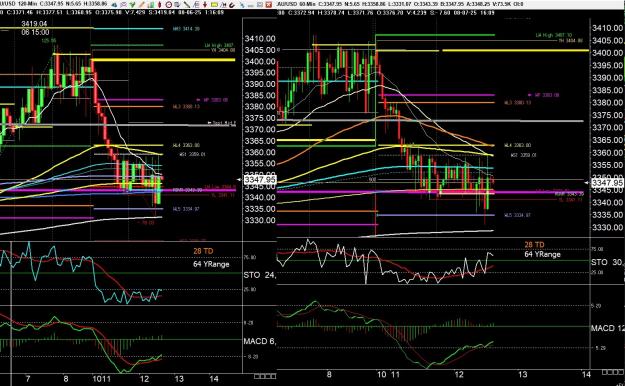The image size is (625, 386).
Task: Click the 3400.00 price on left chart scale
Action: tap(260, 61)
